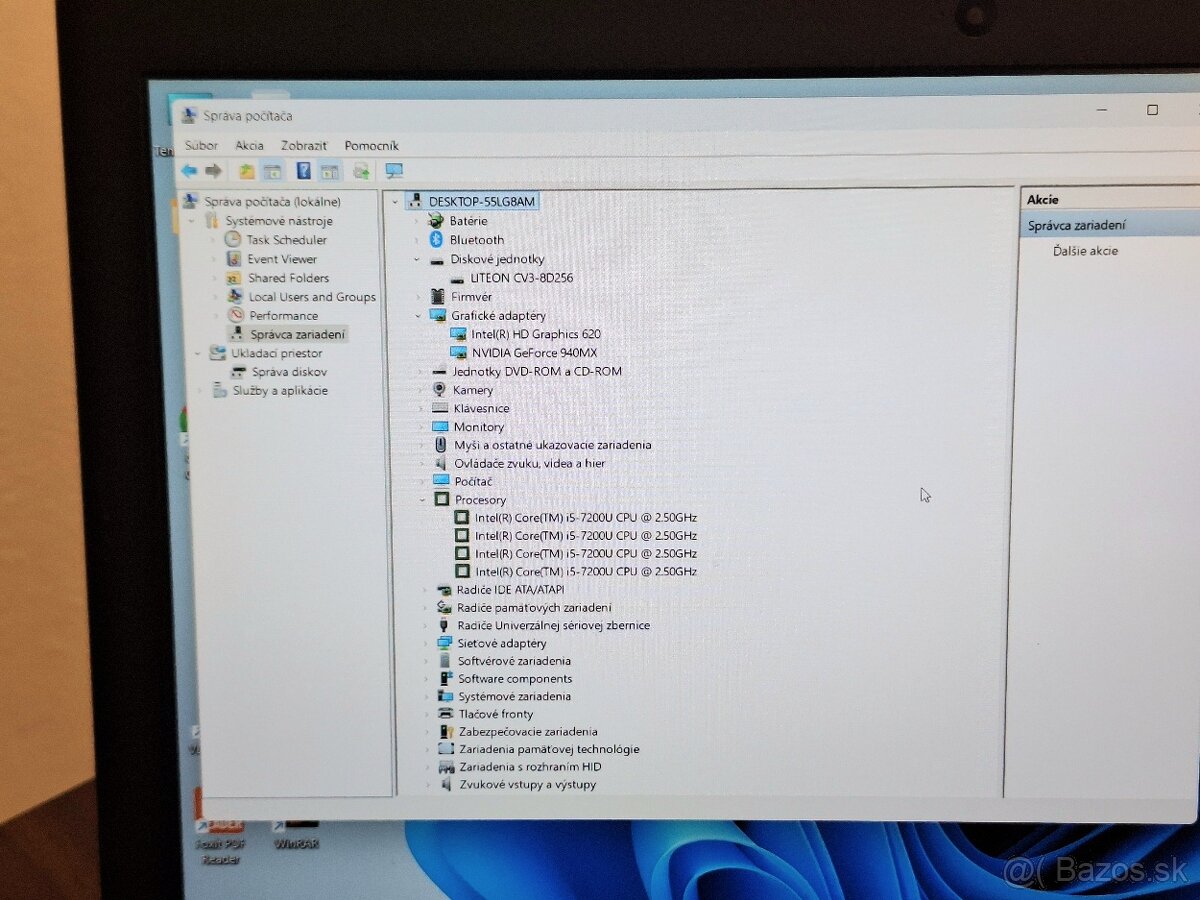Click the Radiče IDE ATA/ATAPI icon

(444, 590)
